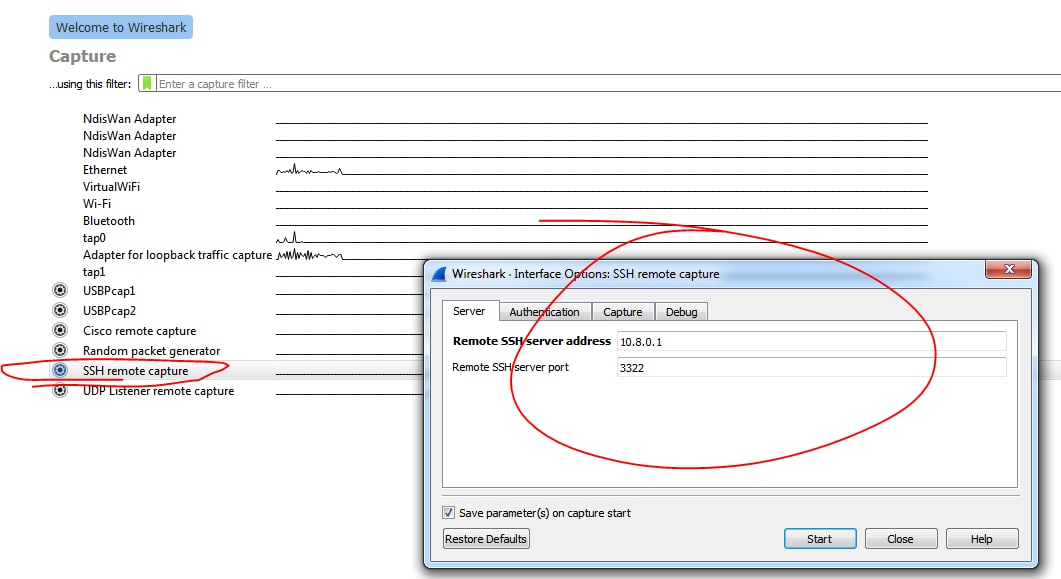Open the Debug tab
The width and height of the screenshot is (1061, 579).
681,312
